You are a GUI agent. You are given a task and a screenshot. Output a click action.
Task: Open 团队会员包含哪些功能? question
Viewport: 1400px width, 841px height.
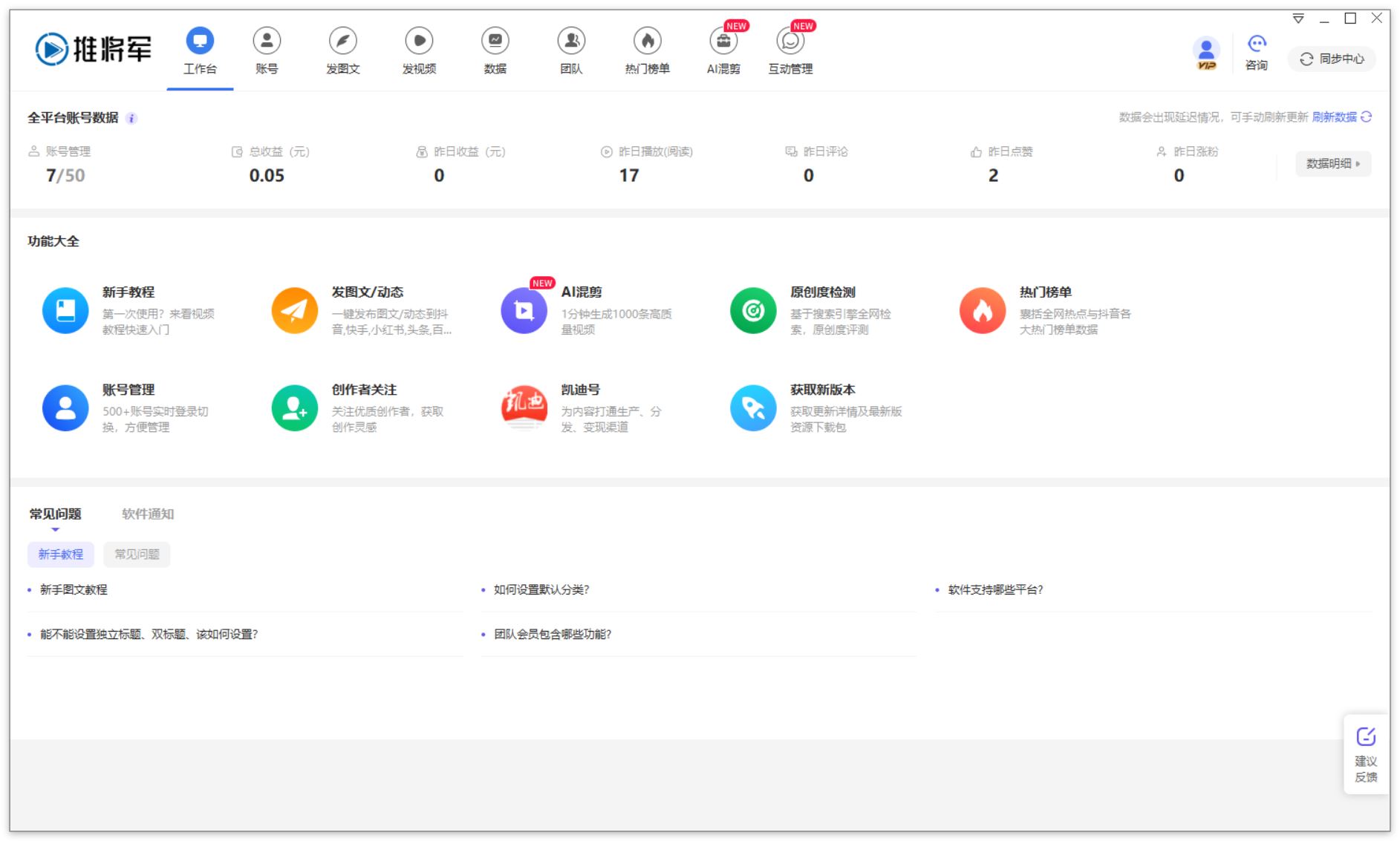[x=553, y=634]
